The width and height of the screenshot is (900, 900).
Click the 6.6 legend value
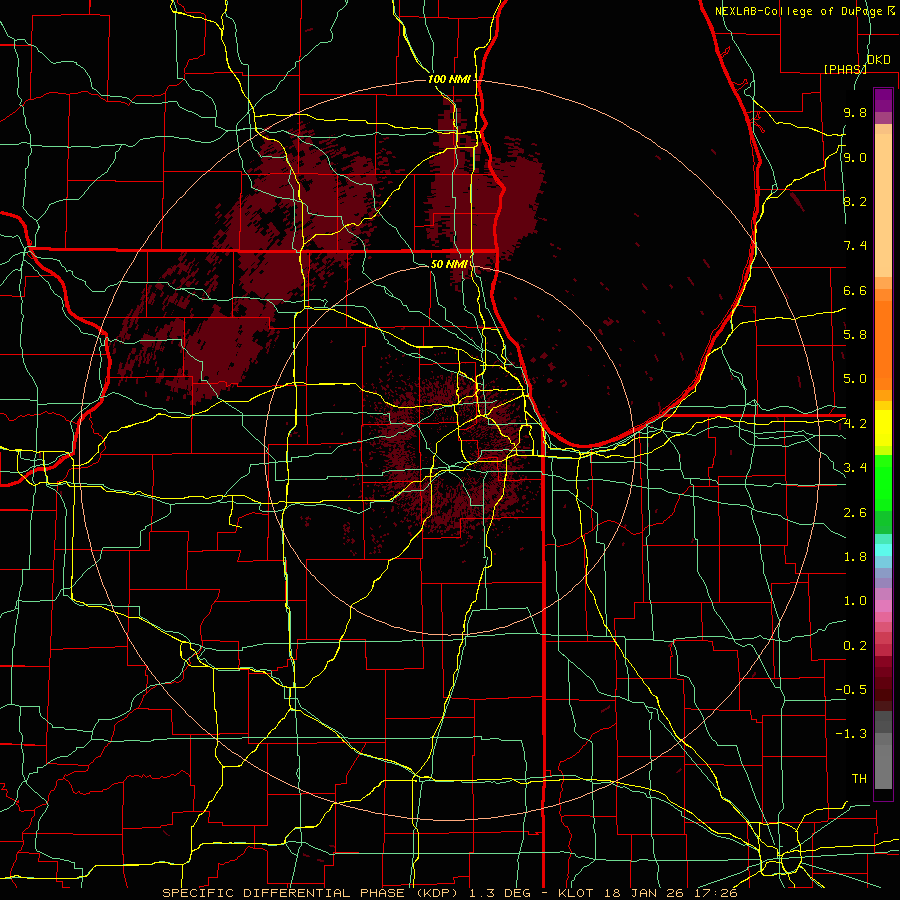[x=855, y=290]
